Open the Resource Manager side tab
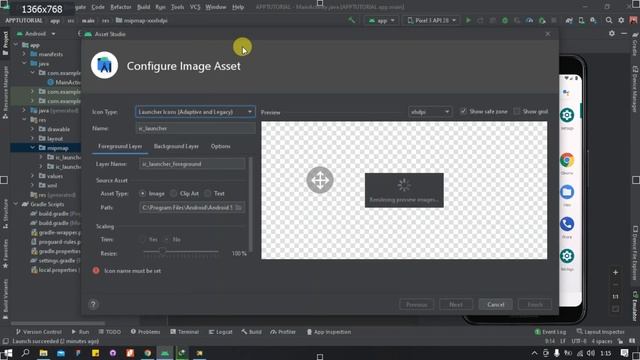The height and width of the screenshot is (360, 640). pyautogui.click(x=5, y=93)
